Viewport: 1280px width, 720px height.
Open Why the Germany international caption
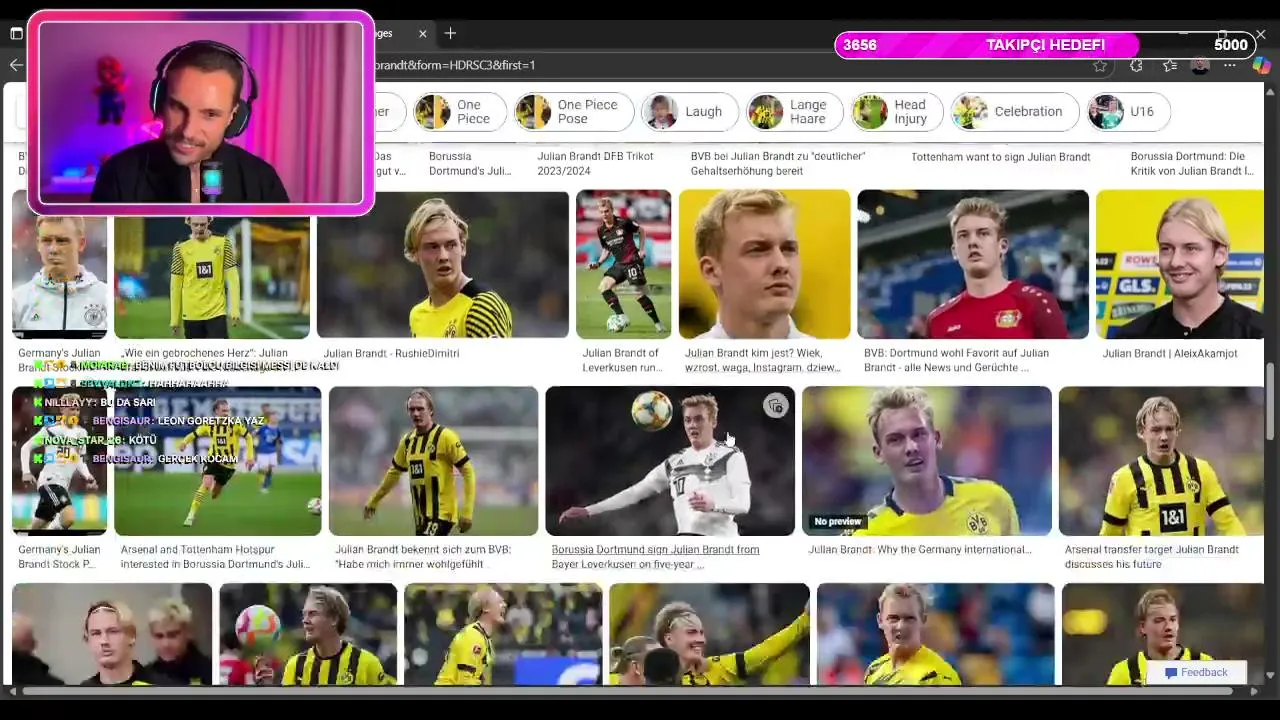(919, 549)
